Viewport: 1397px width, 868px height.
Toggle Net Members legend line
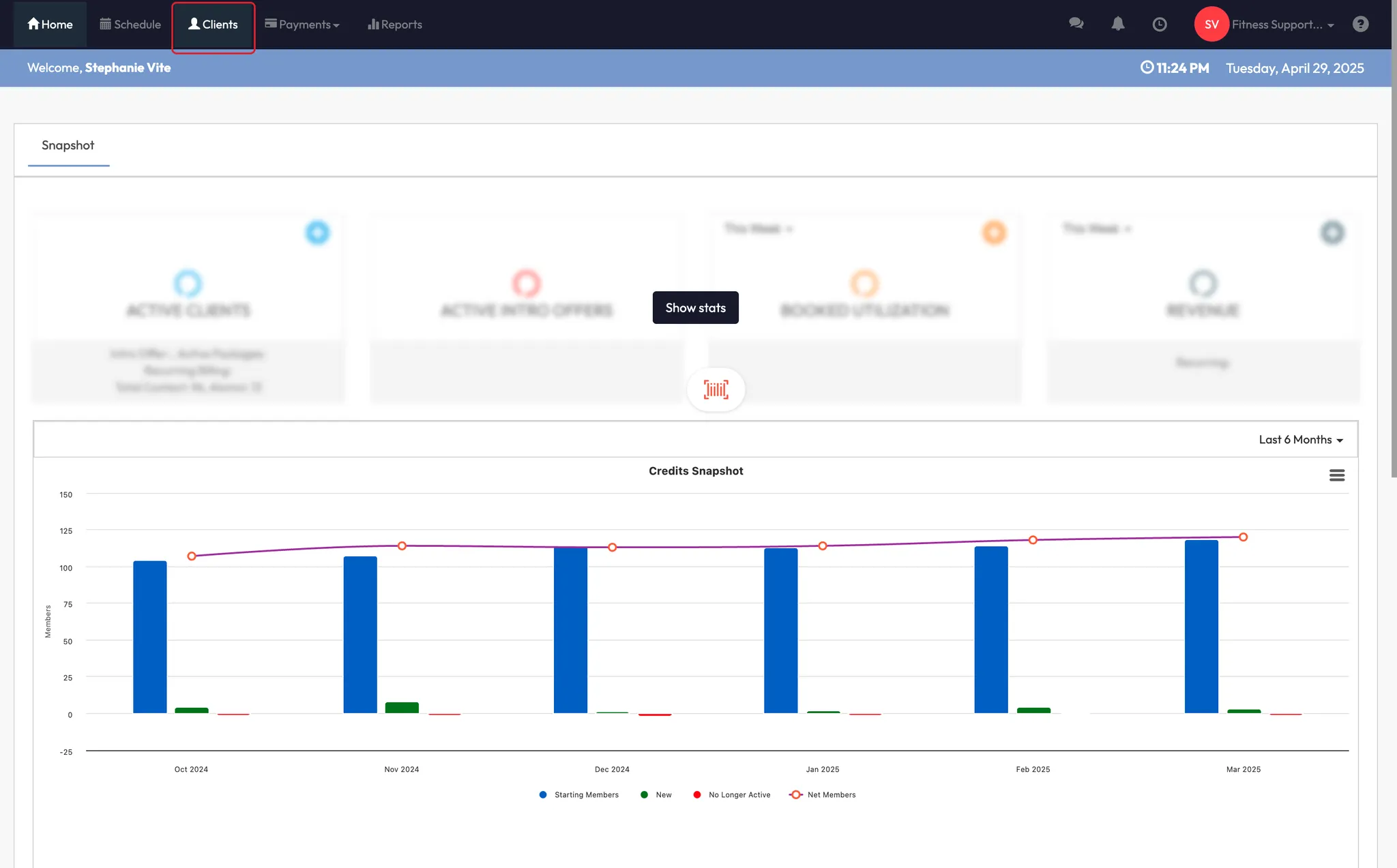(831, 795)
